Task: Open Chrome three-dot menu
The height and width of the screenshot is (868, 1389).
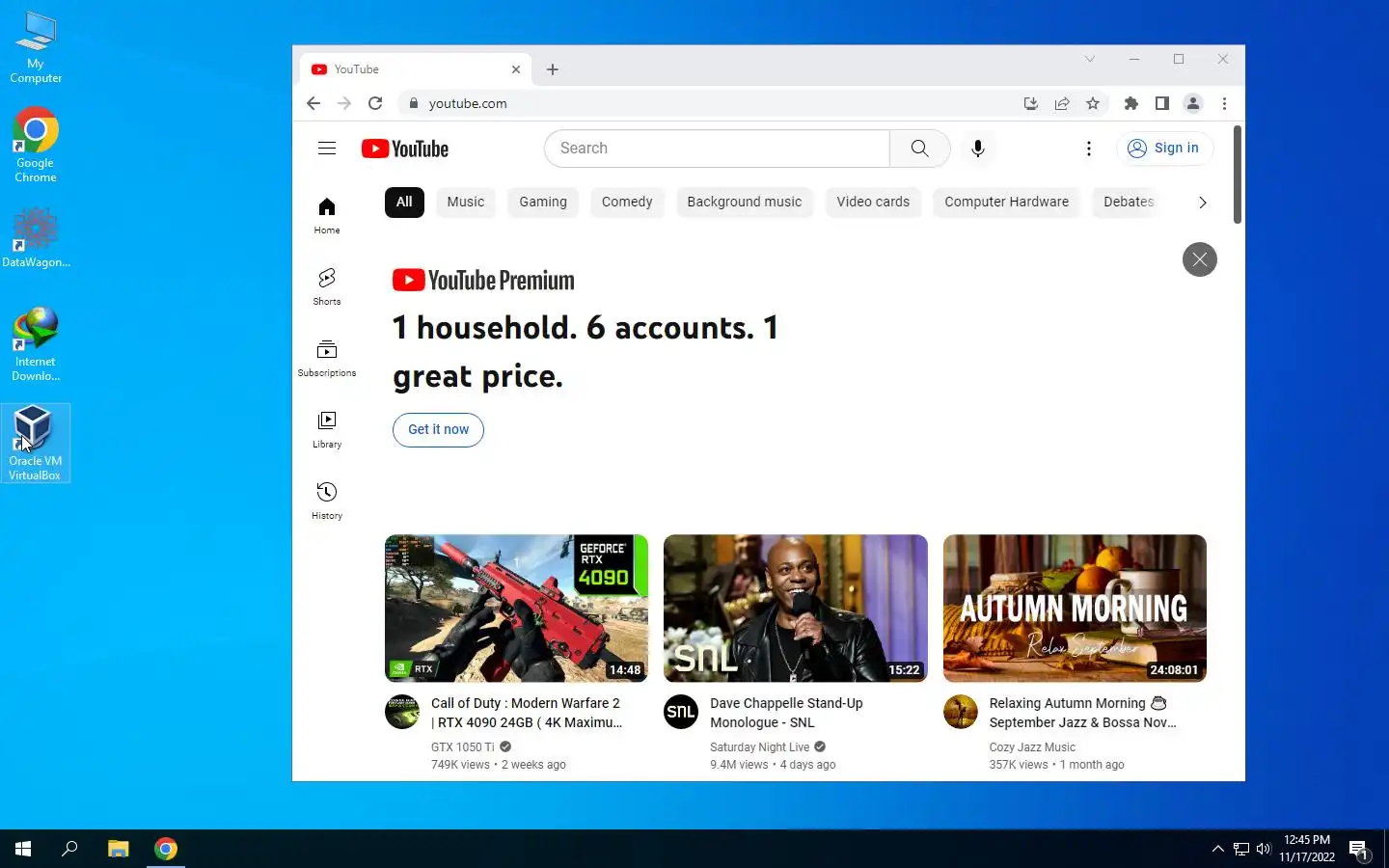Action: (x=1224, y=103)
